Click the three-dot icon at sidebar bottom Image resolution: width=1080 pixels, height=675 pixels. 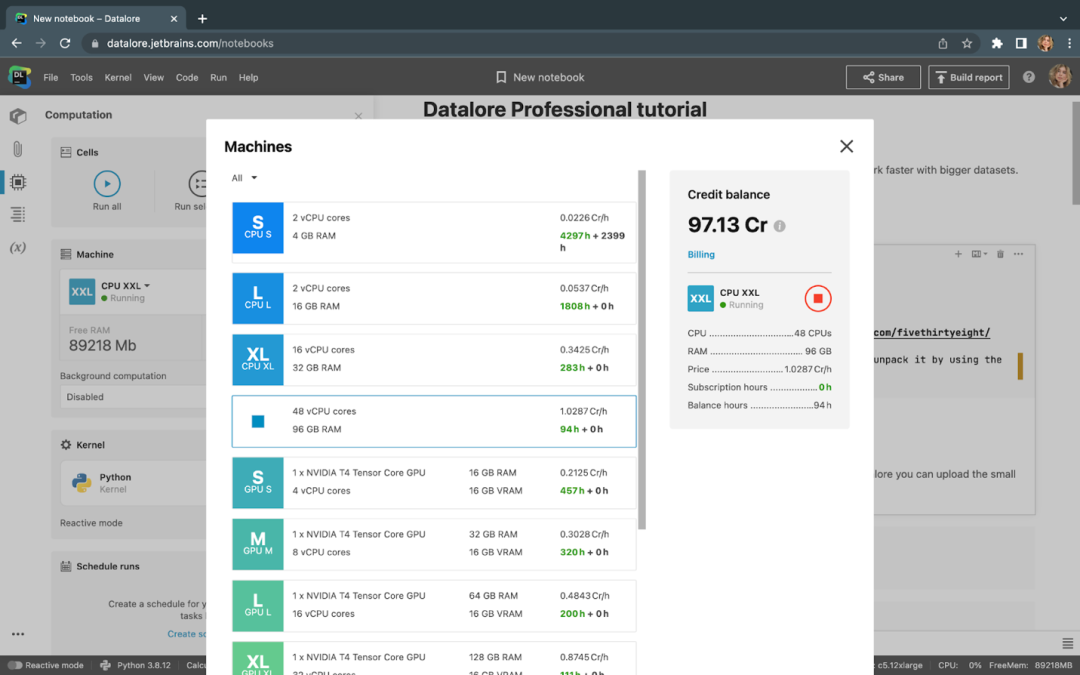18,634
